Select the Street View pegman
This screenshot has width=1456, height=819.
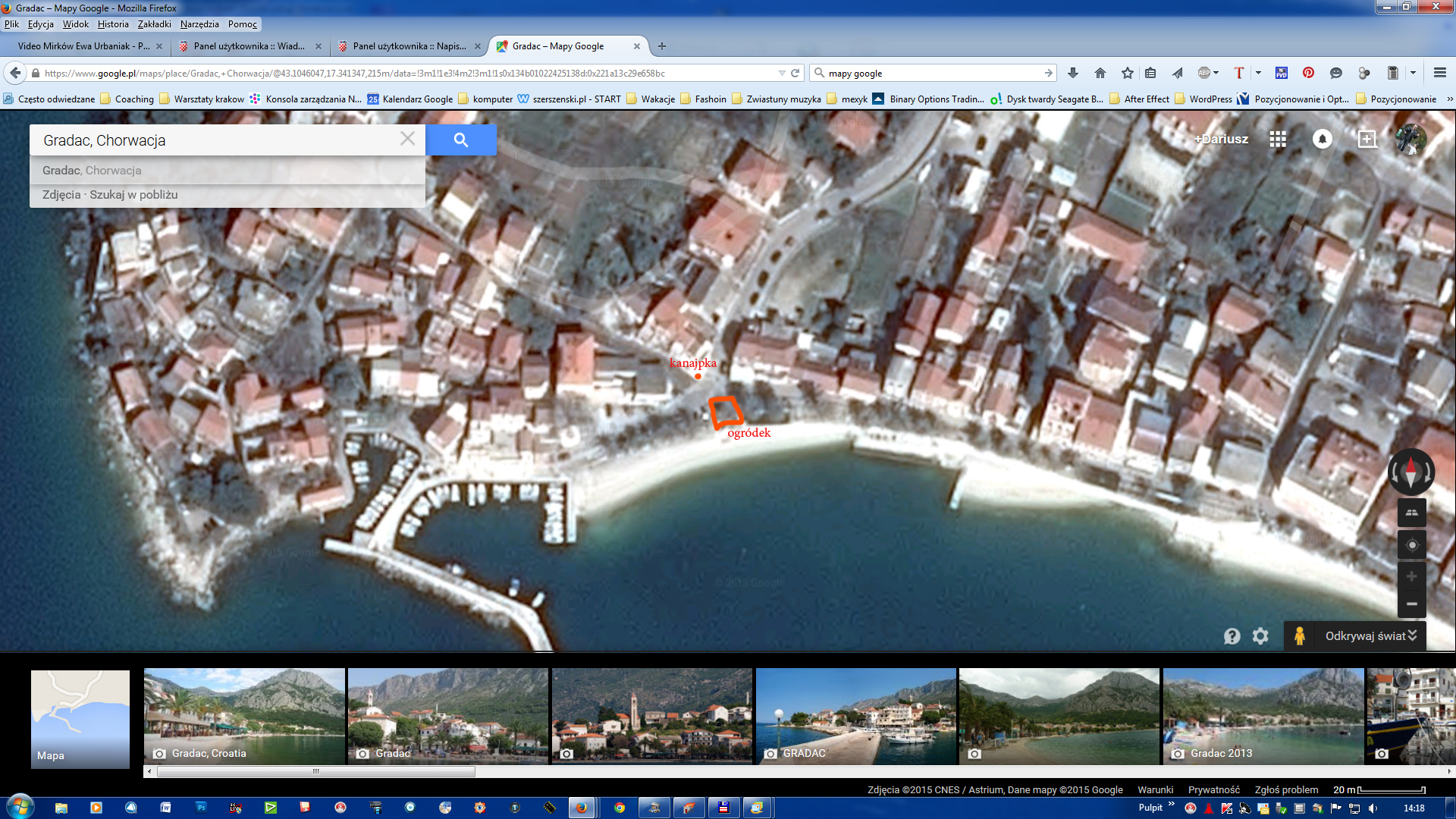point(1299,636)
